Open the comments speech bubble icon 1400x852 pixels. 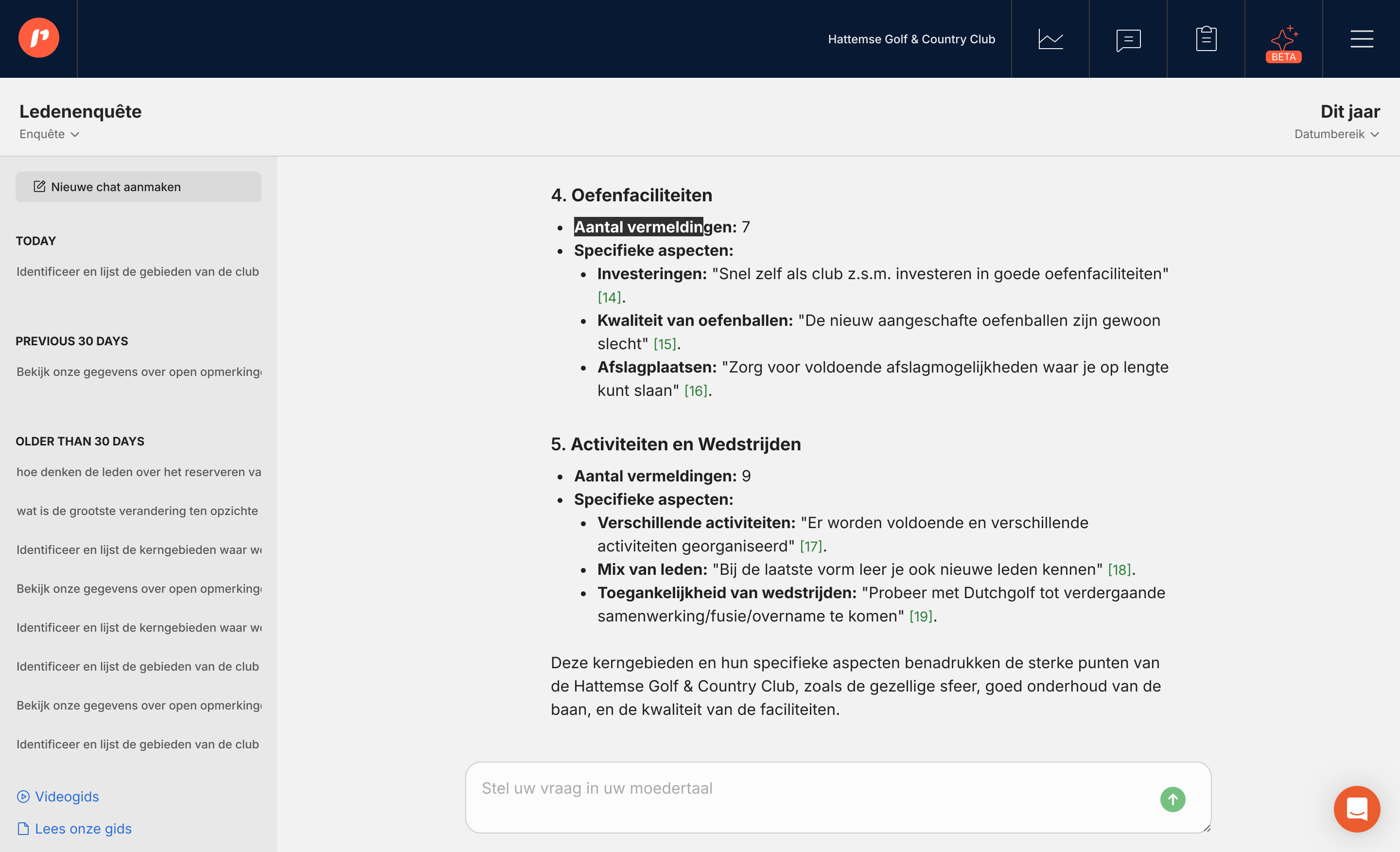coord(1128,39)
